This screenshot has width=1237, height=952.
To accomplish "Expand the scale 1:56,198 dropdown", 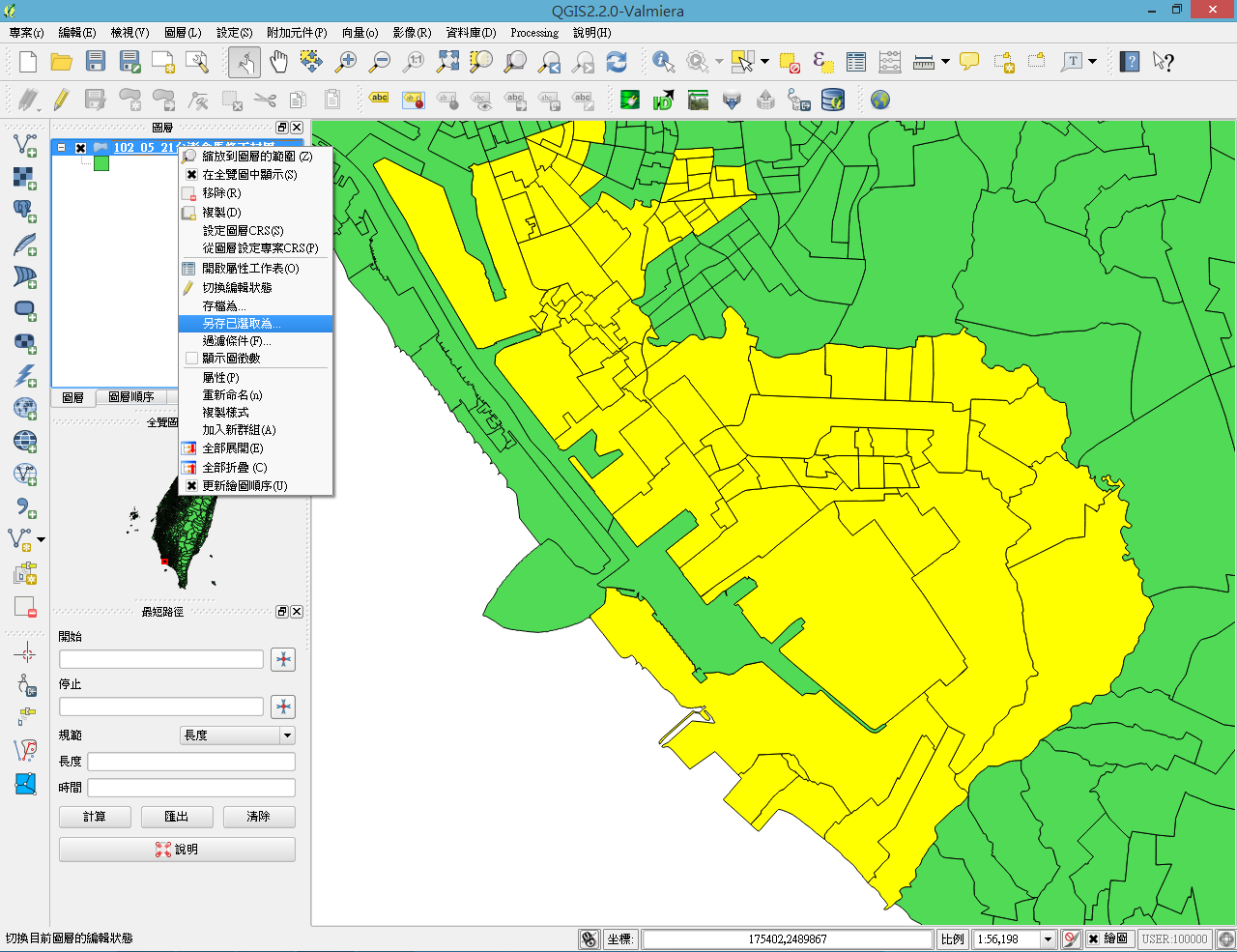I will [x=1048, y=938].
